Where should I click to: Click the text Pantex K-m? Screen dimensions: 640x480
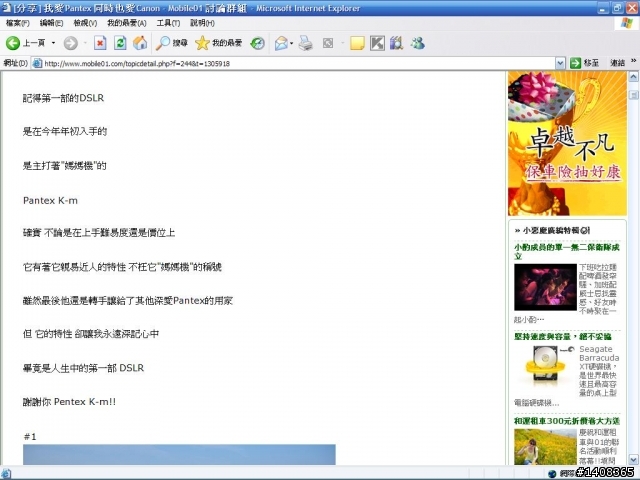[x=50, y=200]
